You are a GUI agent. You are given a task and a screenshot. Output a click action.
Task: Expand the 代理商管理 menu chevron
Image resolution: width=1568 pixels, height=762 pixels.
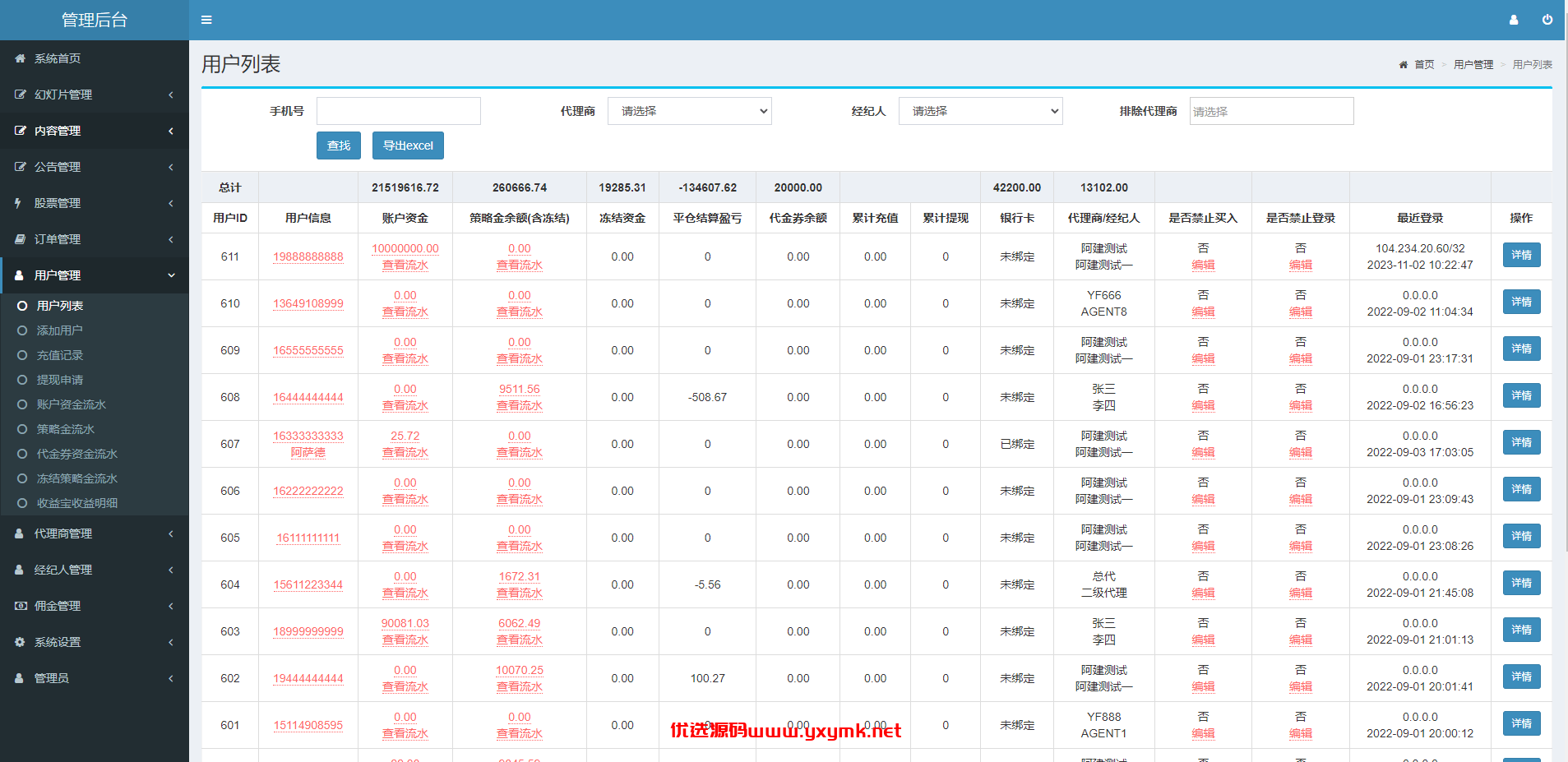point(171,533)
